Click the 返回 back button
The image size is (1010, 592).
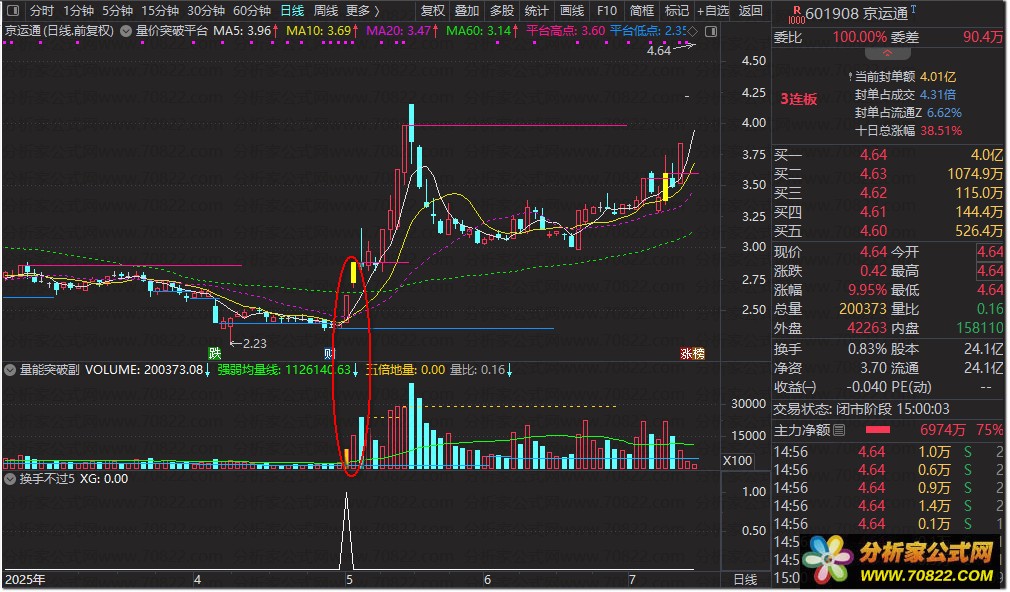[x=750, y=10]
